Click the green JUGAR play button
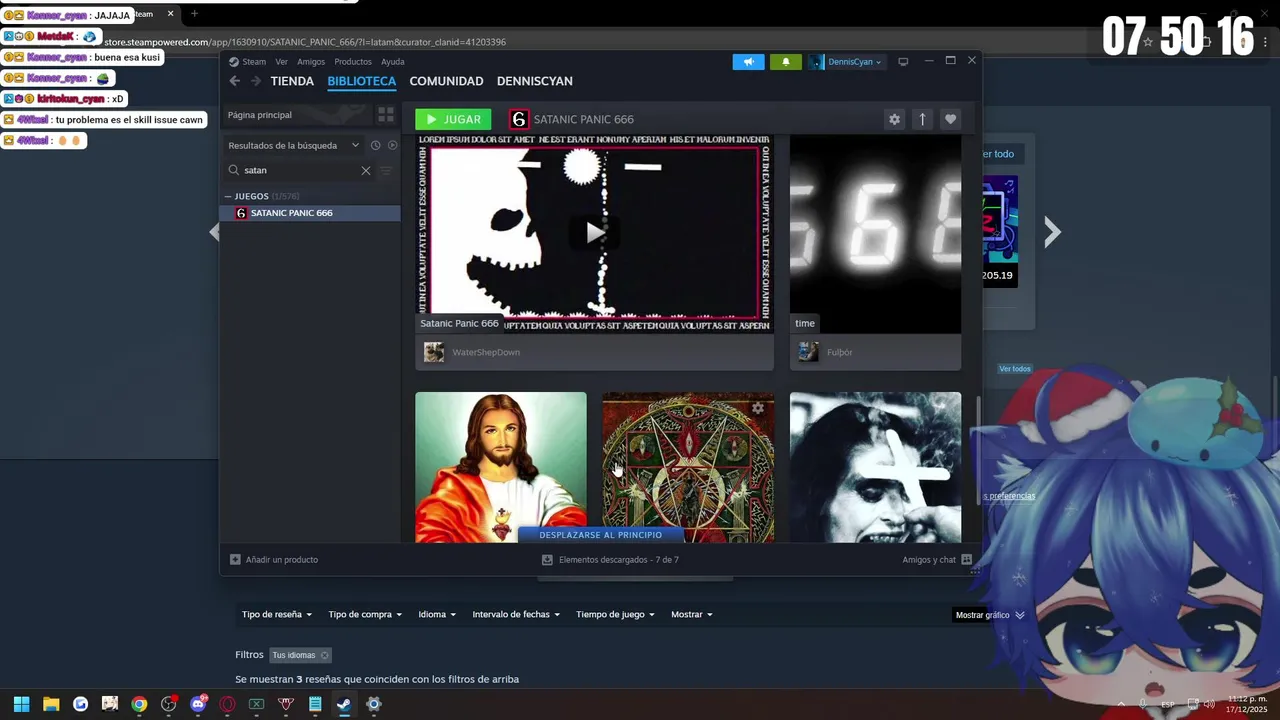The width and height of the screenshot is (1280, 720). click(453, 119)
